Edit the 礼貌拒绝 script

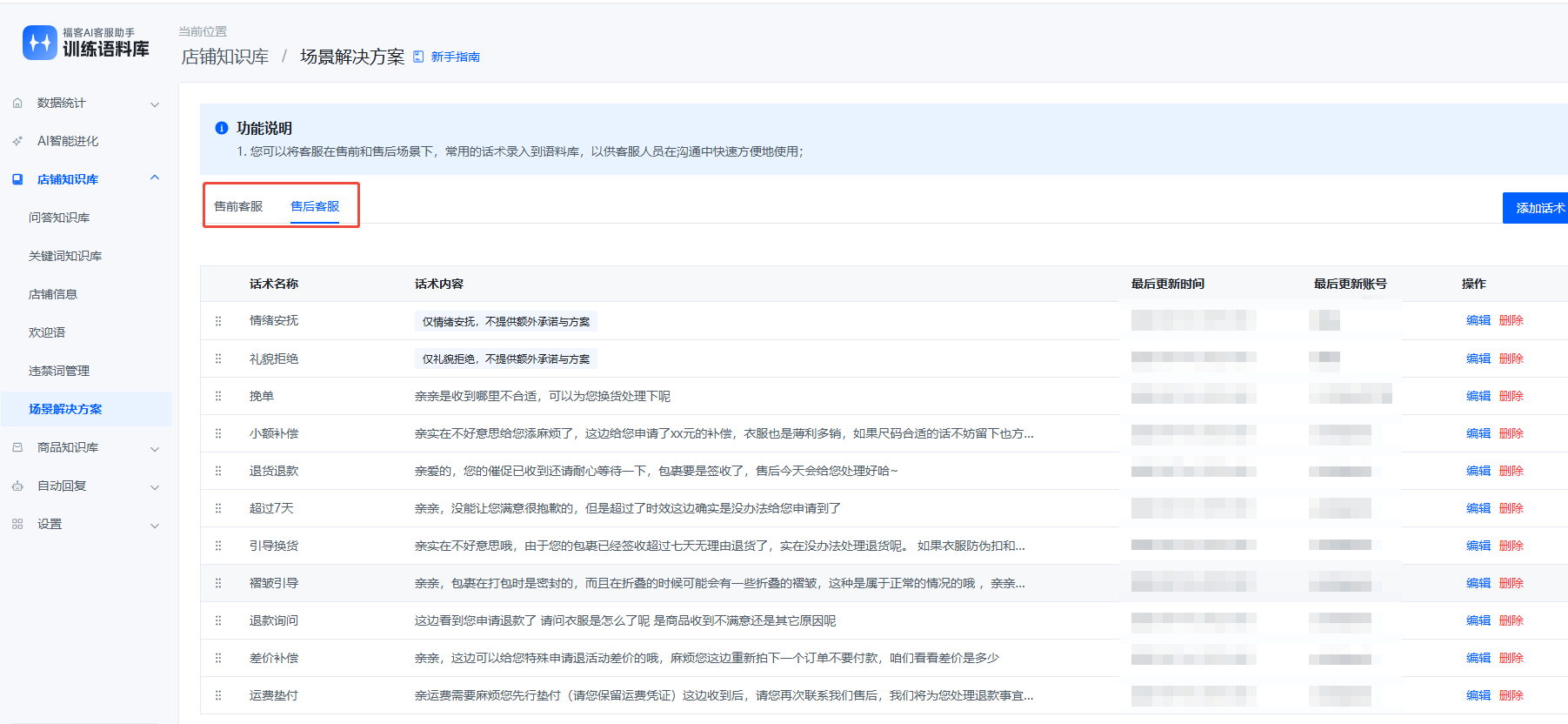pos(1478,359)
